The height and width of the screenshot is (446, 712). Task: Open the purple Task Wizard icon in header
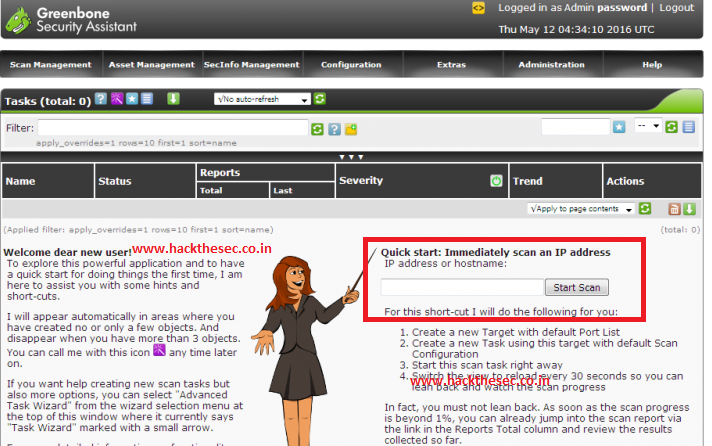117,99
